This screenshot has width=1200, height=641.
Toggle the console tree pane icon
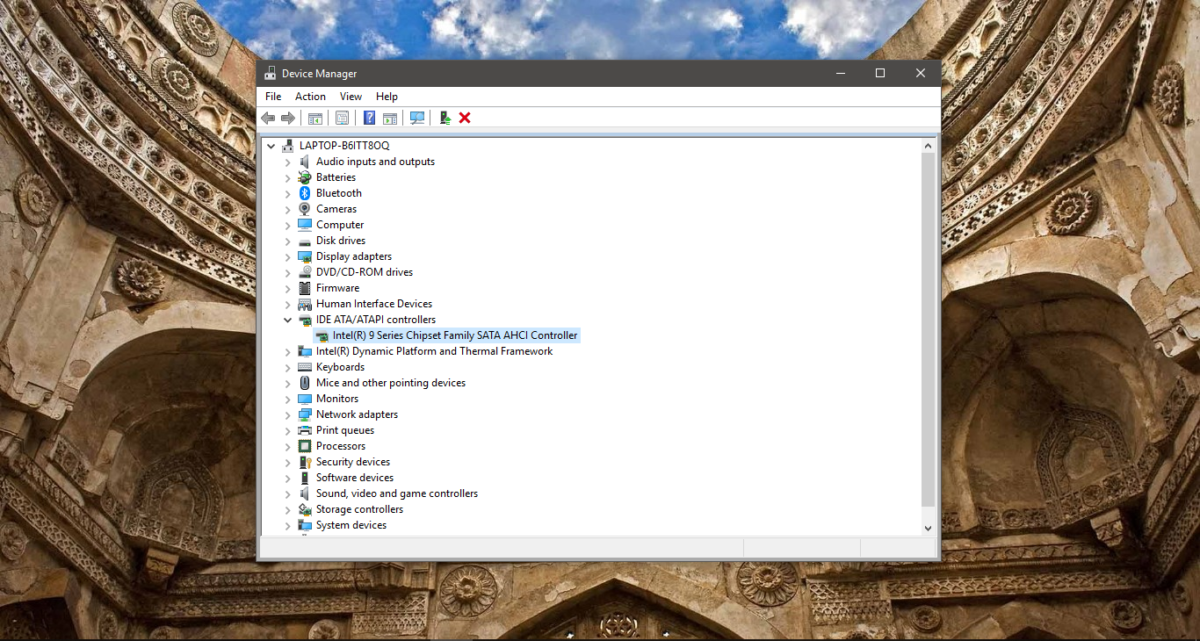(x=314, y=117)
